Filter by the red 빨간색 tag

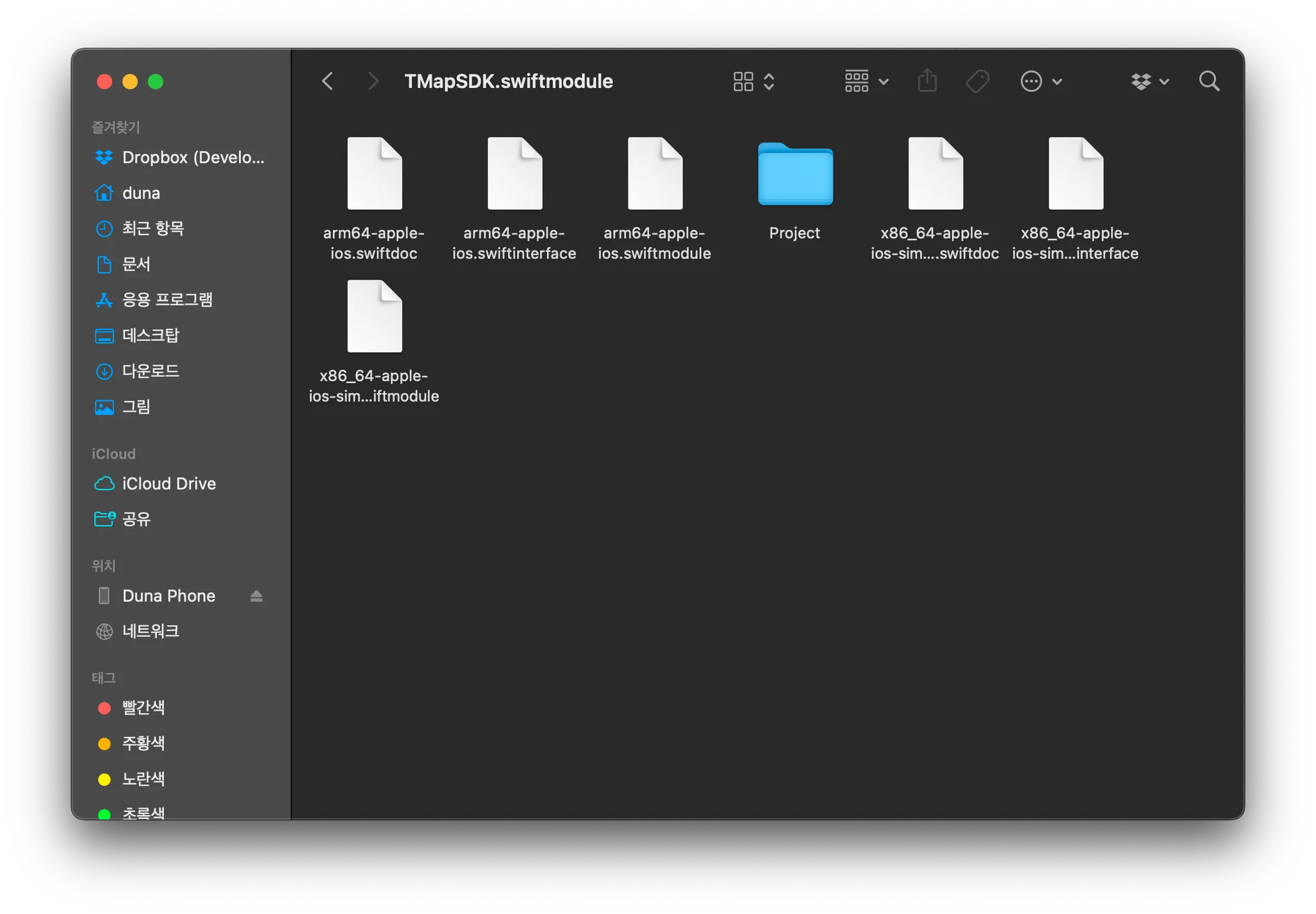point(143,708)
